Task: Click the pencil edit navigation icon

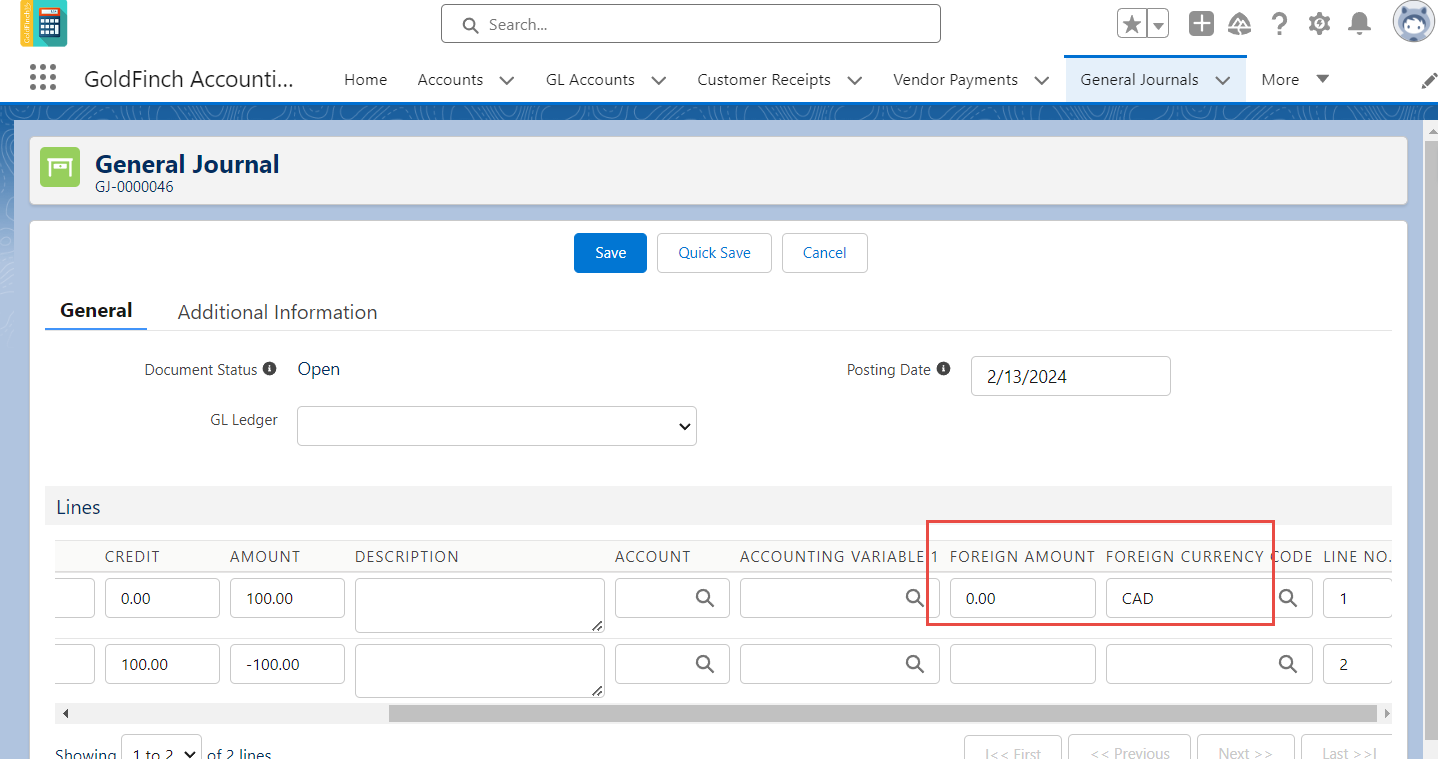Action: (1429, 81)
